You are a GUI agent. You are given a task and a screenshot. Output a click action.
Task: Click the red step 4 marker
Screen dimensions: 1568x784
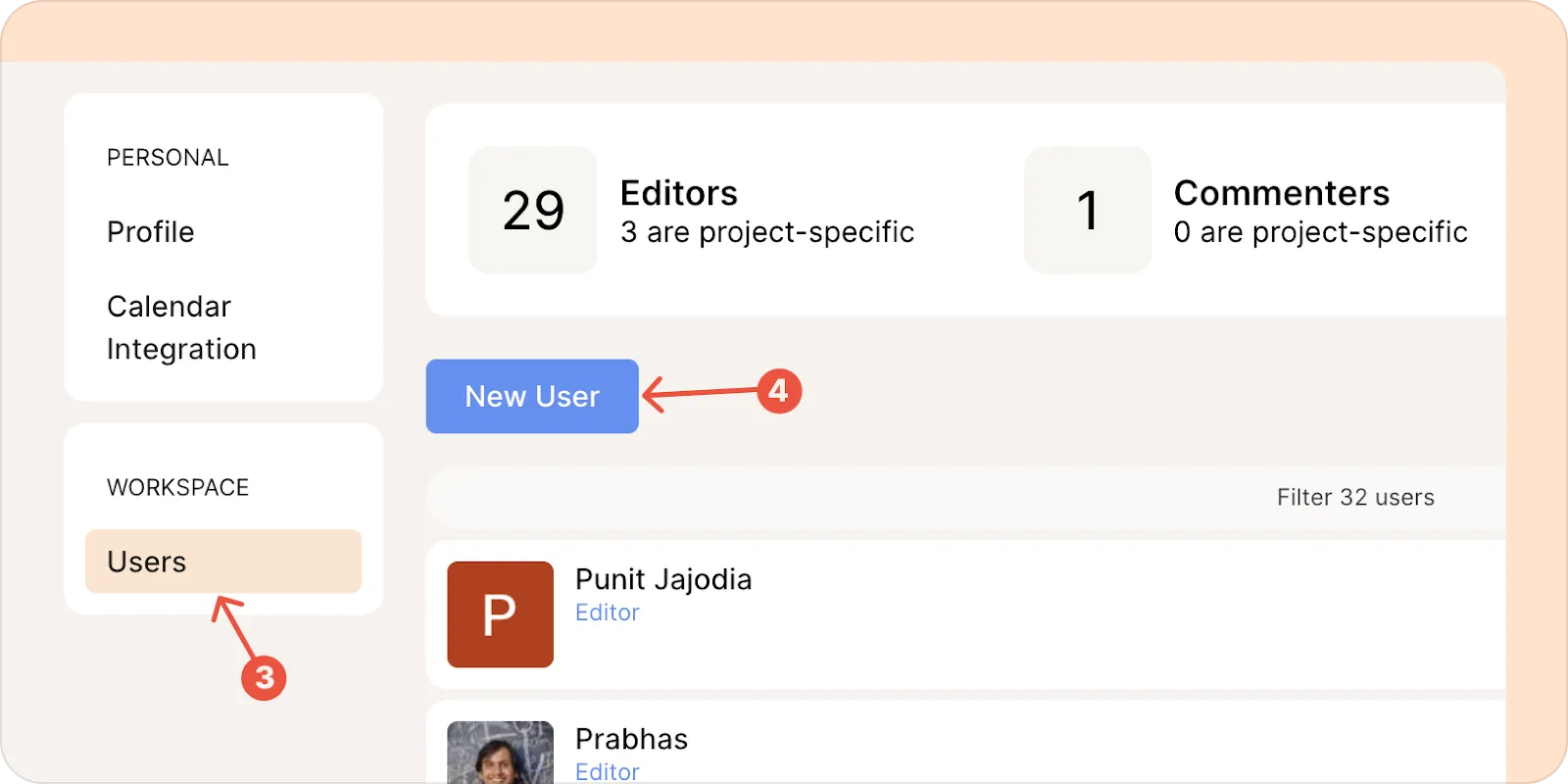click(779, 391)
